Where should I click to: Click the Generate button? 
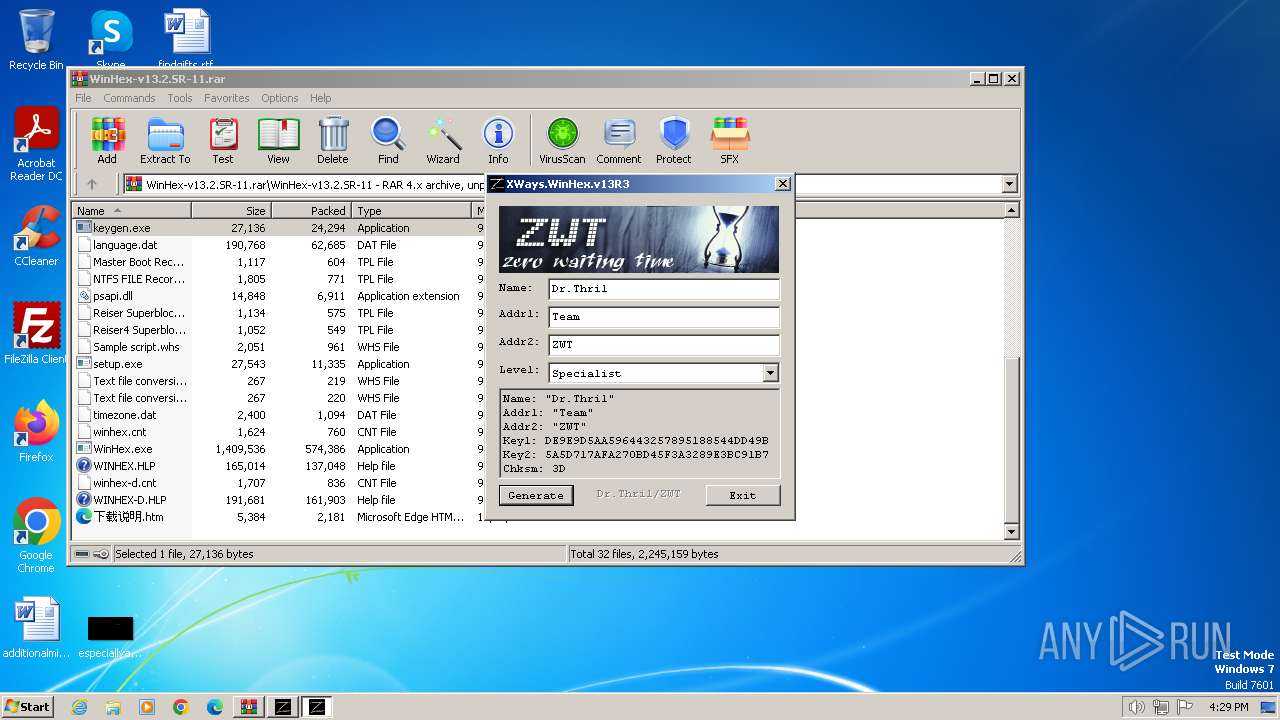point(536,495)
